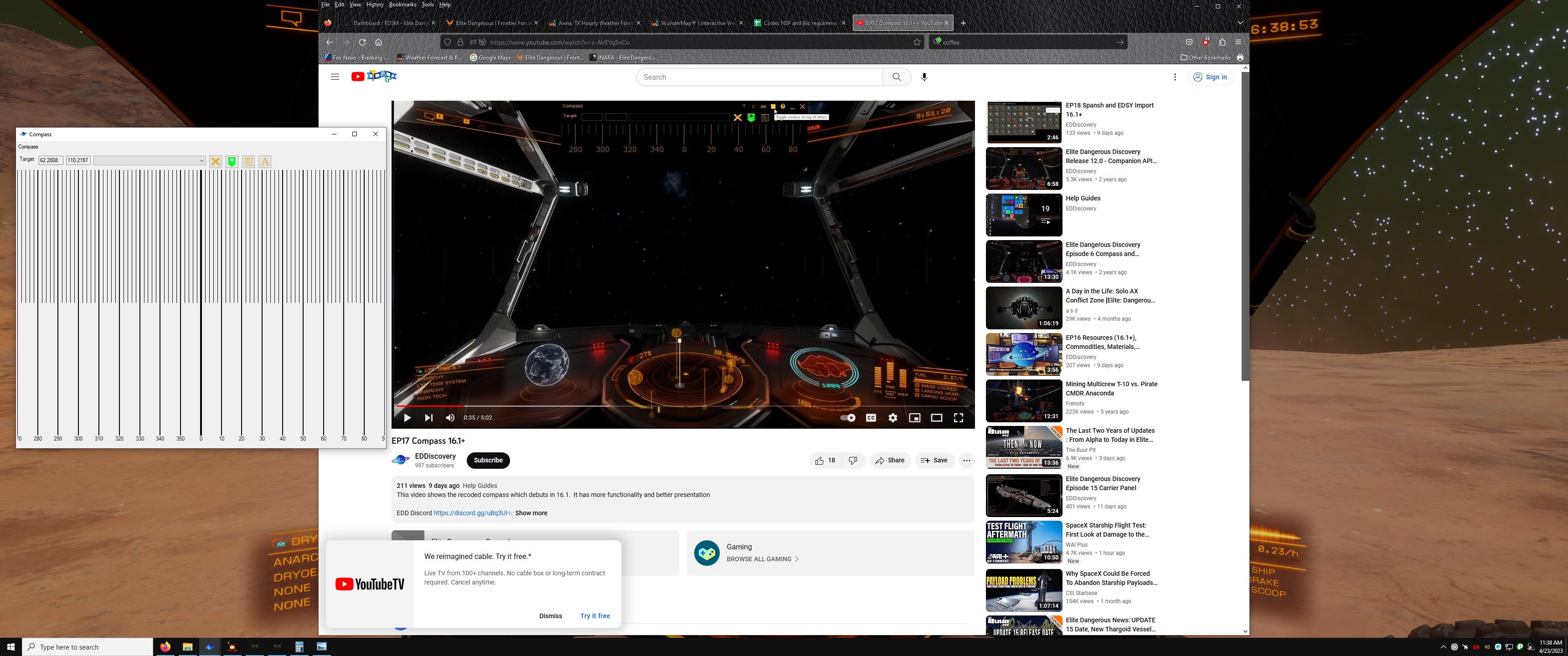Open the Google Maps bookmark
Viewport: 1568px width, 656px height.
click(490, 58)
